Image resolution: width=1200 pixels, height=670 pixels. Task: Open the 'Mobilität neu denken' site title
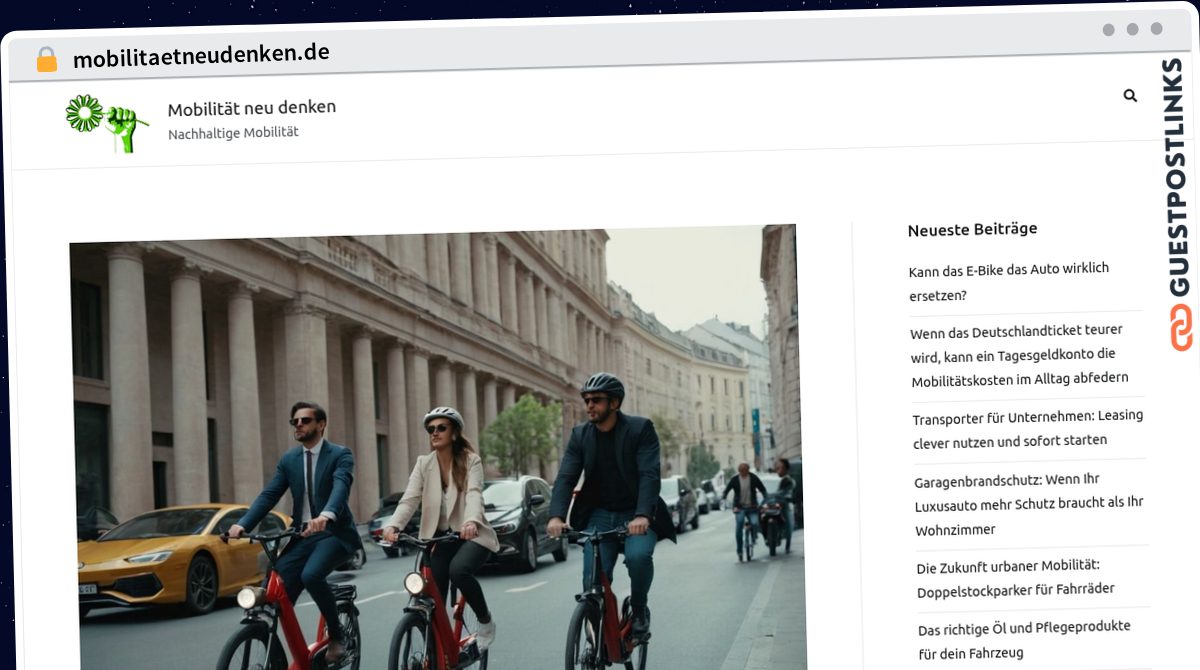click(x=252, y=107)
